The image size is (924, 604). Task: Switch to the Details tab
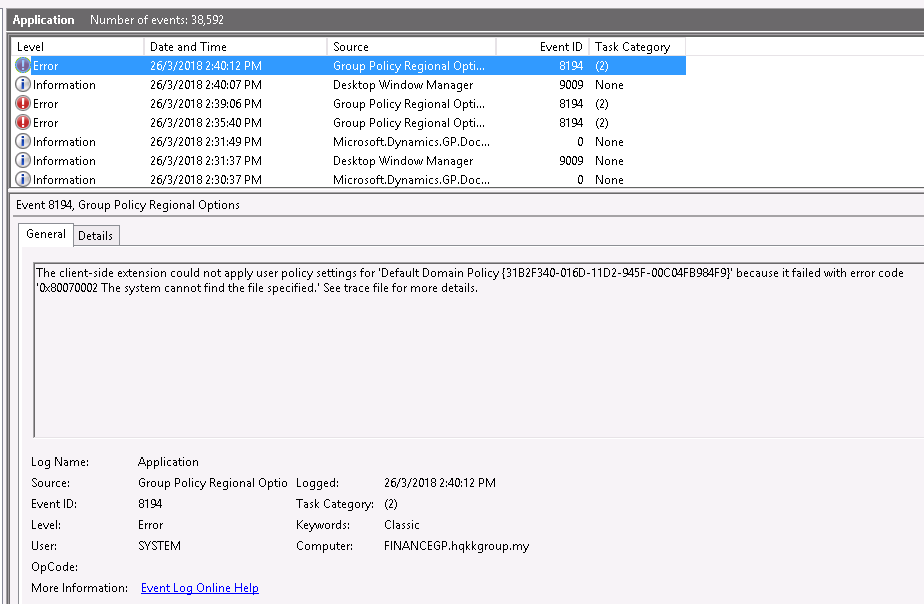tap(95, 236)
